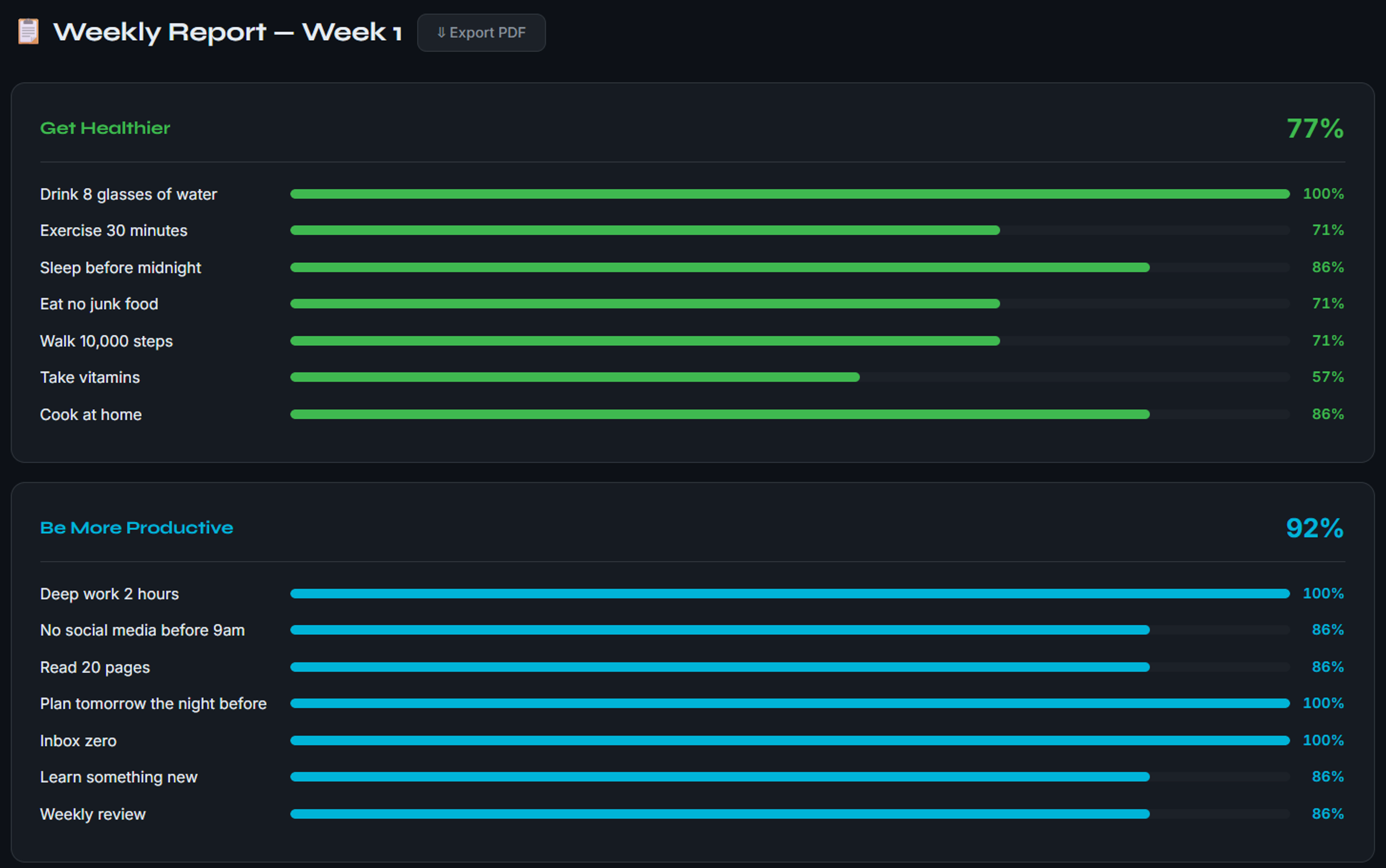Click the Exercise 30 minutes progress bar
The width and height of the screenshot is (1386, 868).
pos(790,230)
